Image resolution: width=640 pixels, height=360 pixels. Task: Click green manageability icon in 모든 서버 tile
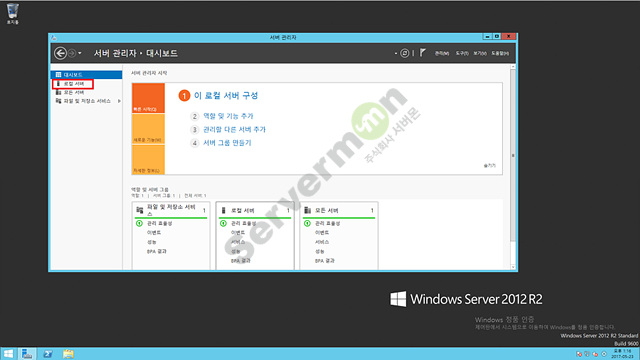point(307,223)
